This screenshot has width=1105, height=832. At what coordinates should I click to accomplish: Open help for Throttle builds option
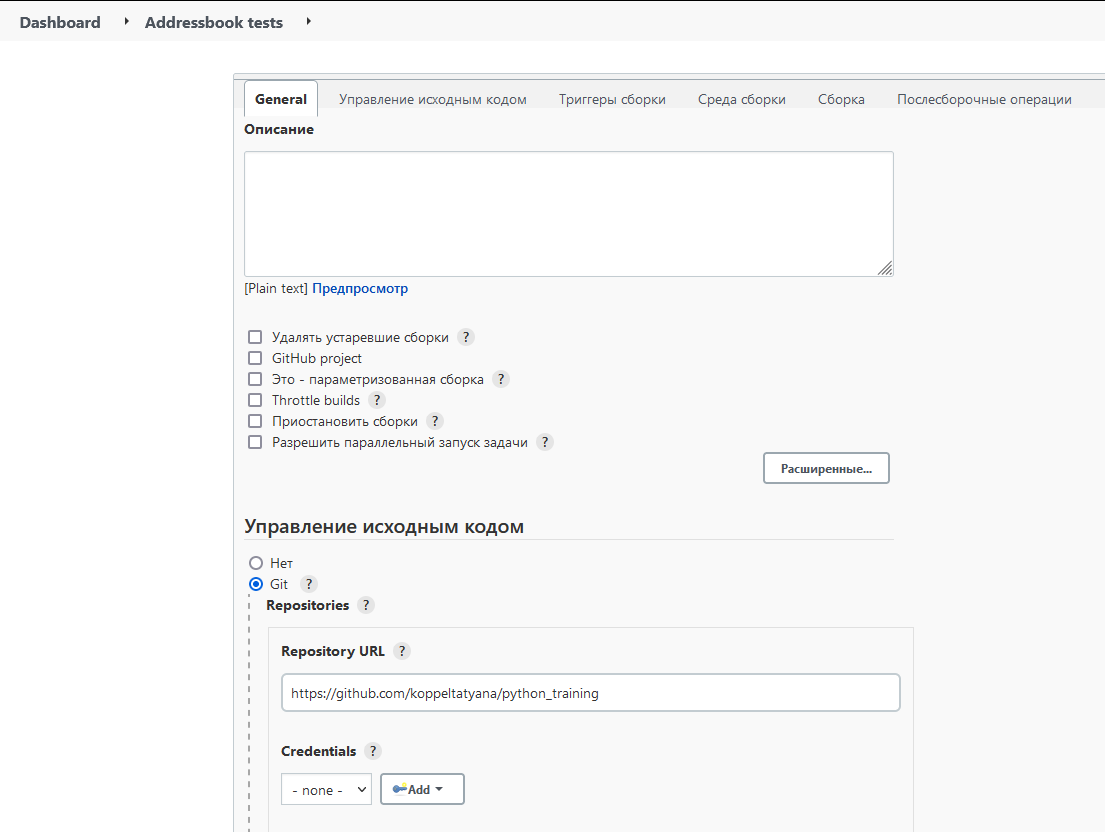[x=377, y=400]
